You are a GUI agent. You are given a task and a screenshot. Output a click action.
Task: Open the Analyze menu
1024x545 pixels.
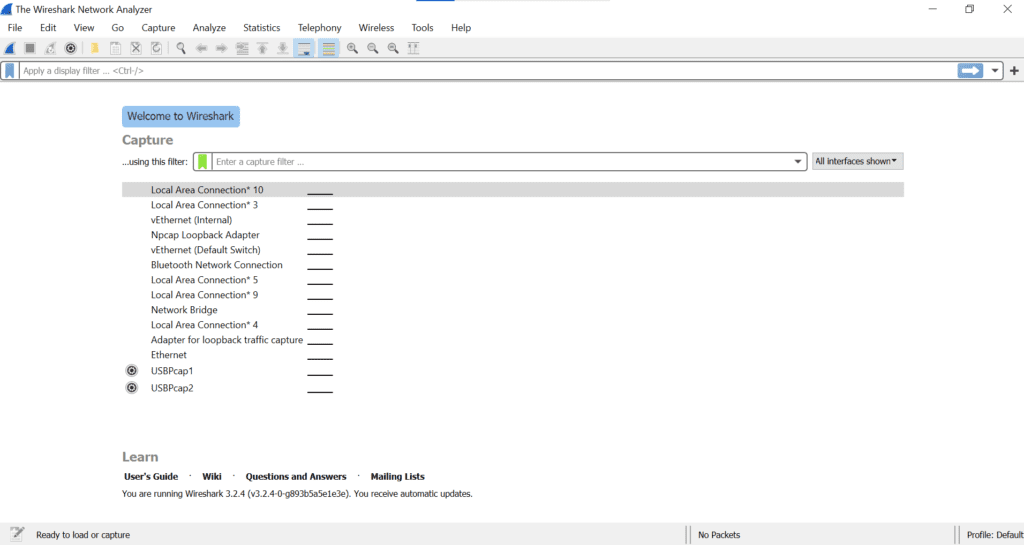point(209,27)
